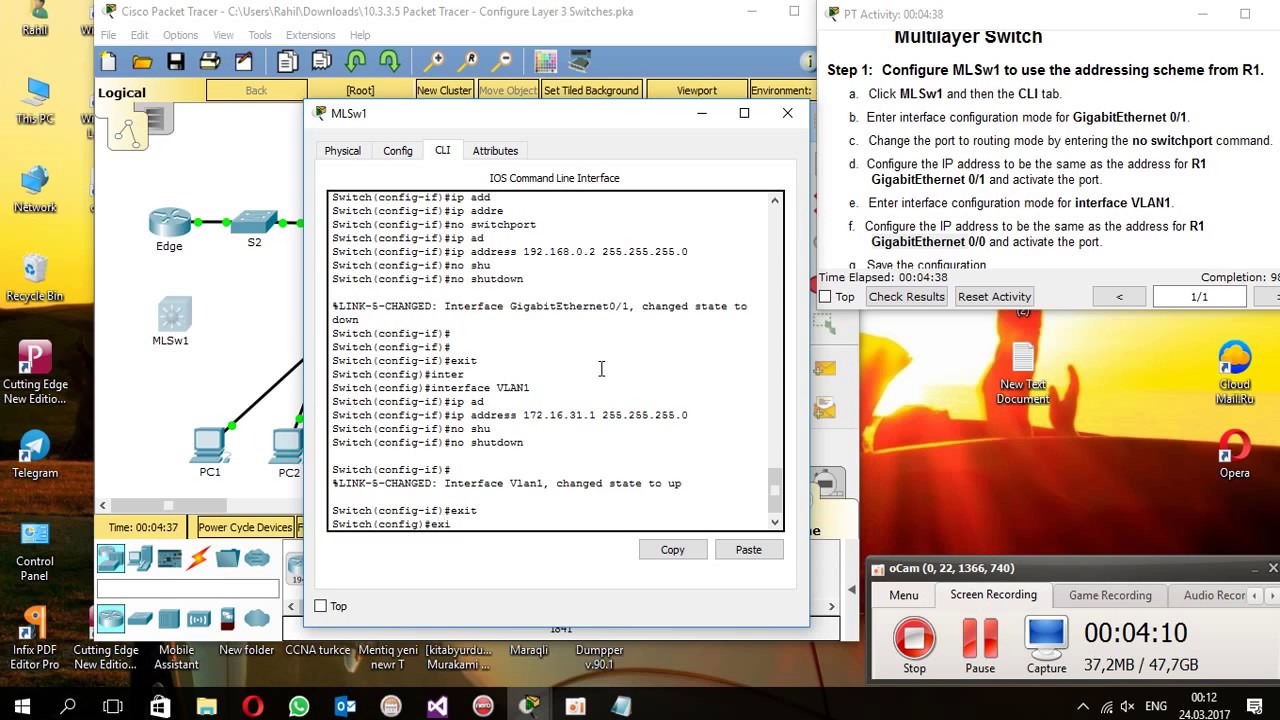Choose WAN Emulation cloud subcategory

[258, 618]
